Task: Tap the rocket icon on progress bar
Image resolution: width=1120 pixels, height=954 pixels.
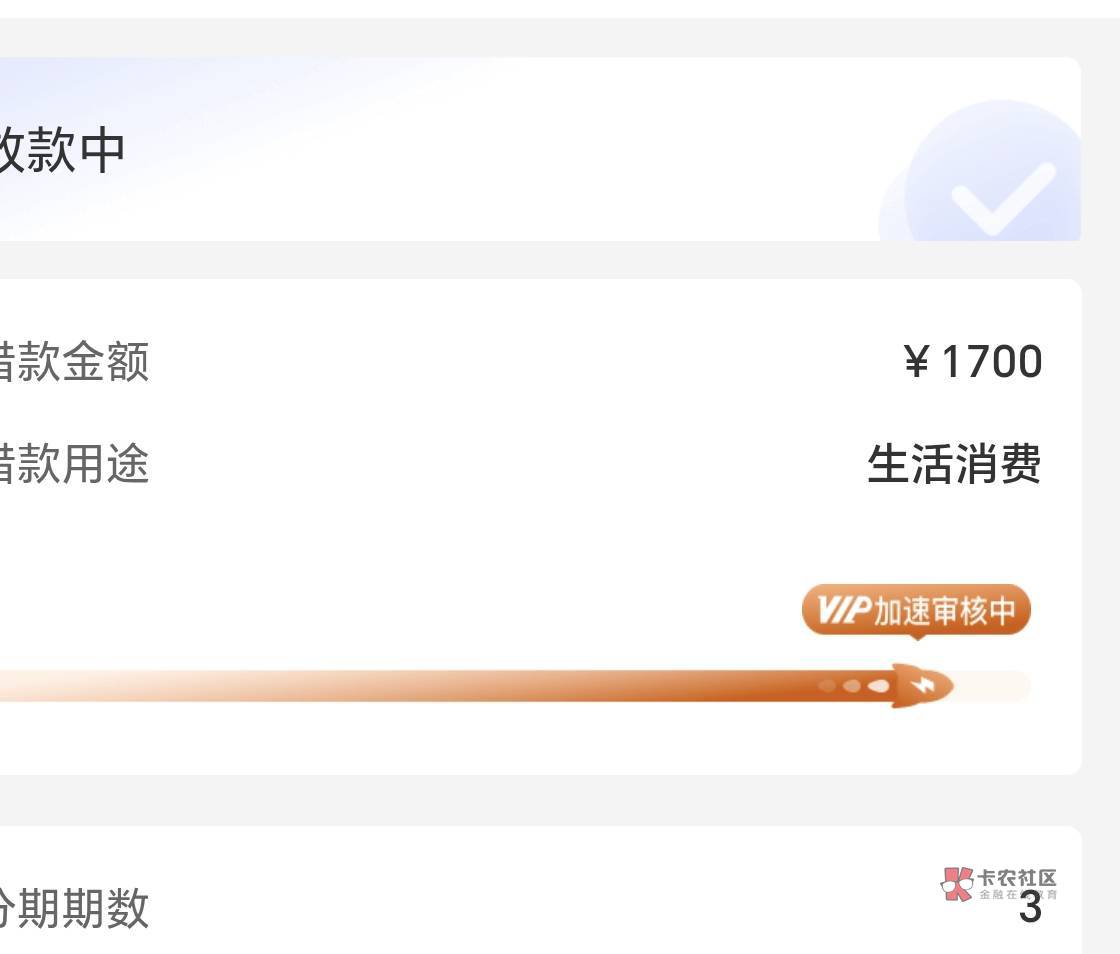Action: (922, 686)
